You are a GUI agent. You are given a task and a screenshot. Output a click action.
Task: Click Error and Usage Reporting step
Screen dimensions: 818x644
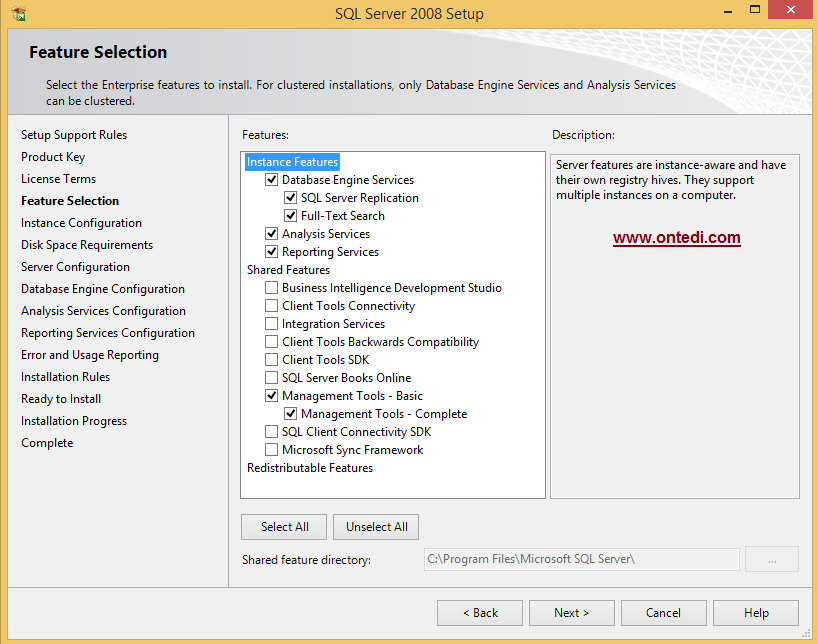[90, 355]
